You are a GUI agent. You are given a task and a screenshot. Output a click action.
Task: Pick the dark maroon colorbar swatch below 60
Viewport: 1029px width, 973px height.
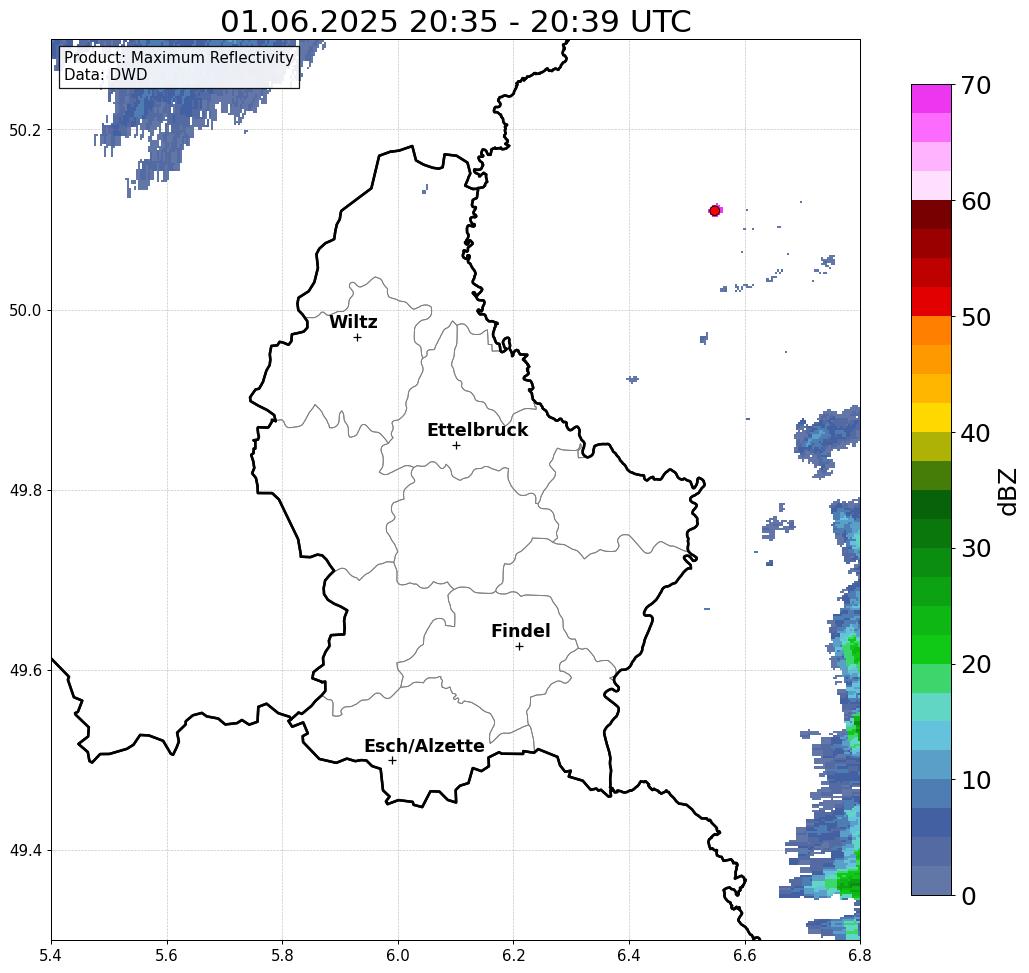click(x=931, y=215)
